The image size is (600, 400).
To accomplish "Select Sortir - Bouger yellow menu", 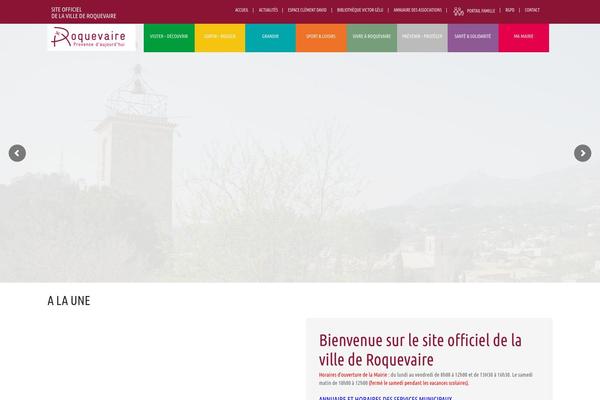I will [220, 38].
